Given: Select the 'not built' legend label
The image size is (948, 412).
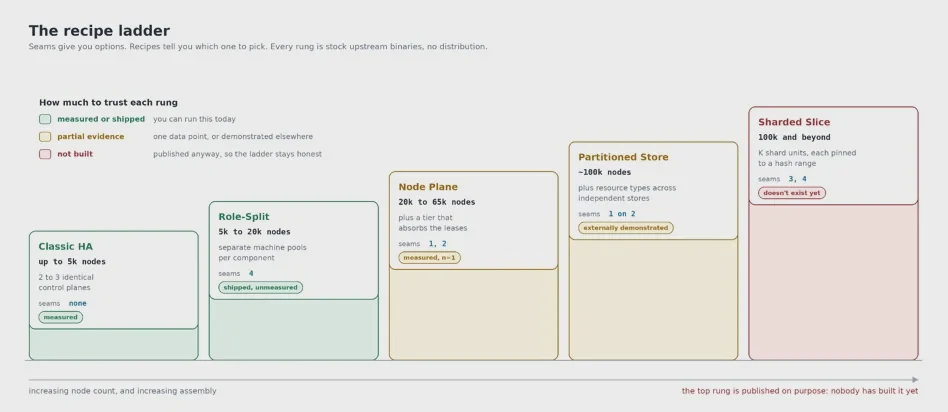Looking at the screenshot, I should [x=75, y=154].
